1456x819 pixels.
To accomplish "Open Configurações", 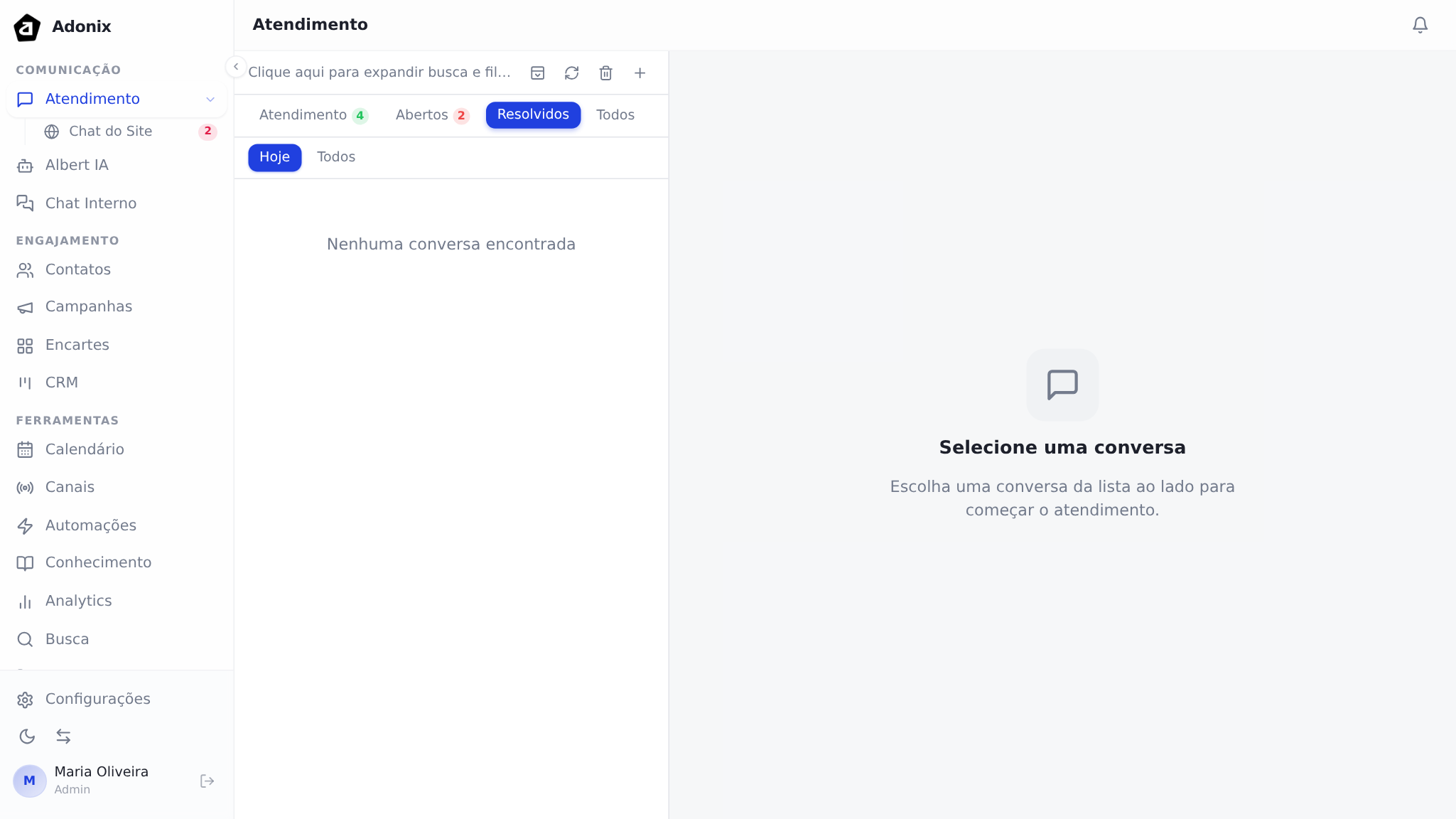I will (x=117, y=699).
